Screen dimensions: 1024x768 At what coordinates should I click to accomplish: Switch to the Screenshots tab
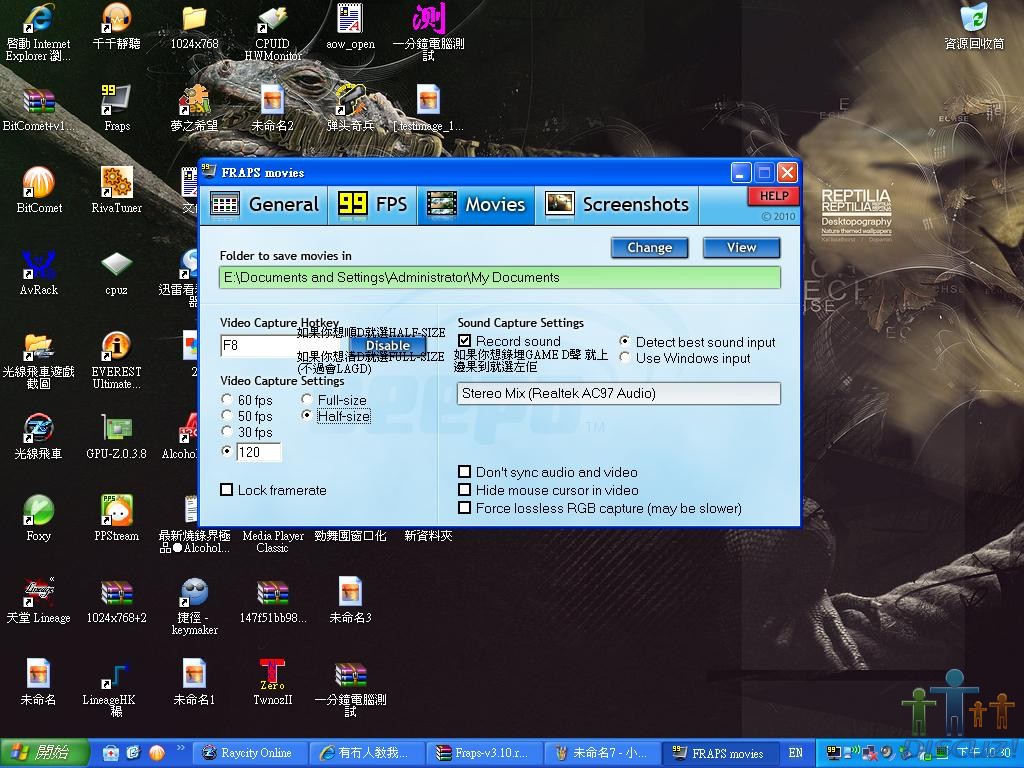tap(617, 205)
